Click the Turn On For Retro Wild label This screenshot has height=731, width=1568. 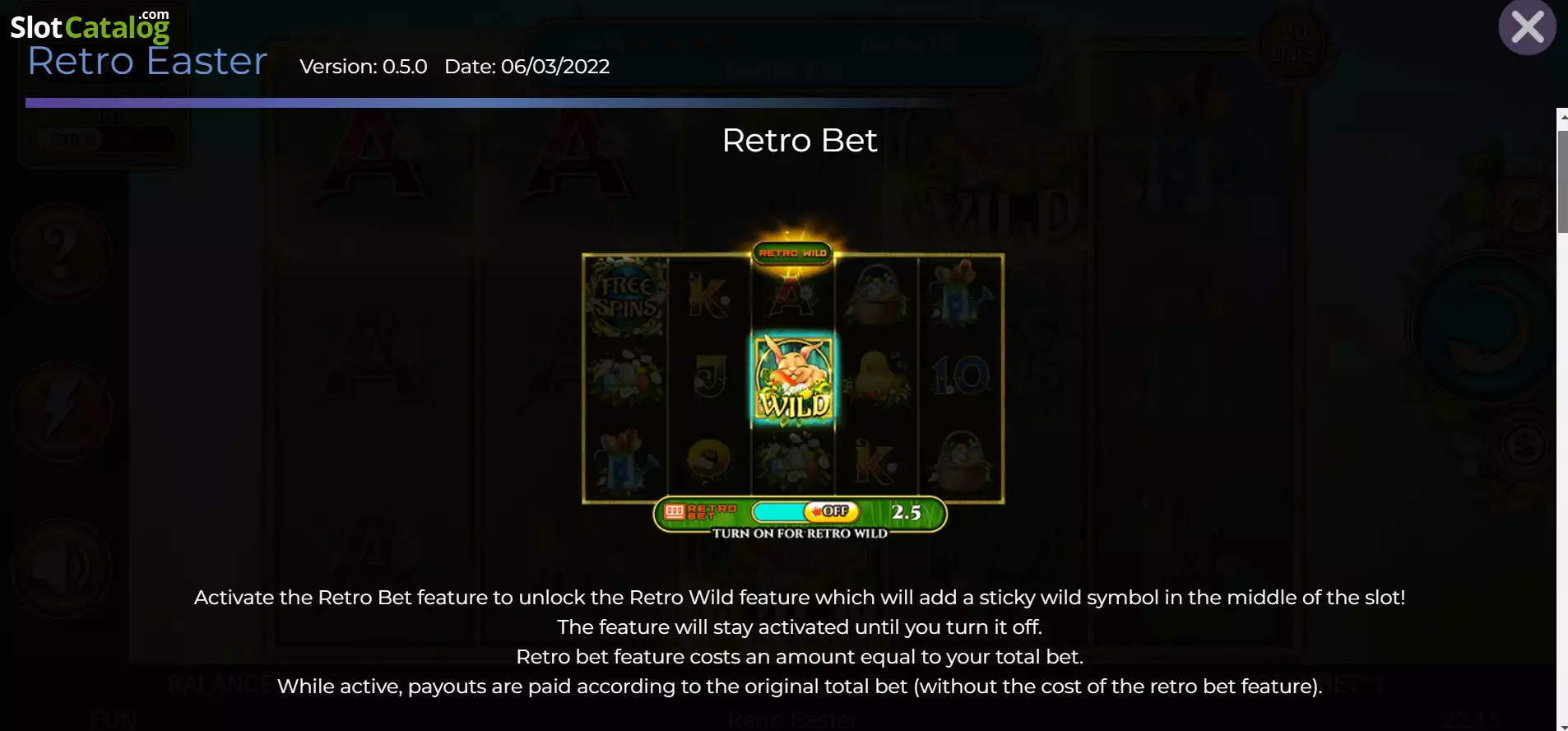[800, 533]
